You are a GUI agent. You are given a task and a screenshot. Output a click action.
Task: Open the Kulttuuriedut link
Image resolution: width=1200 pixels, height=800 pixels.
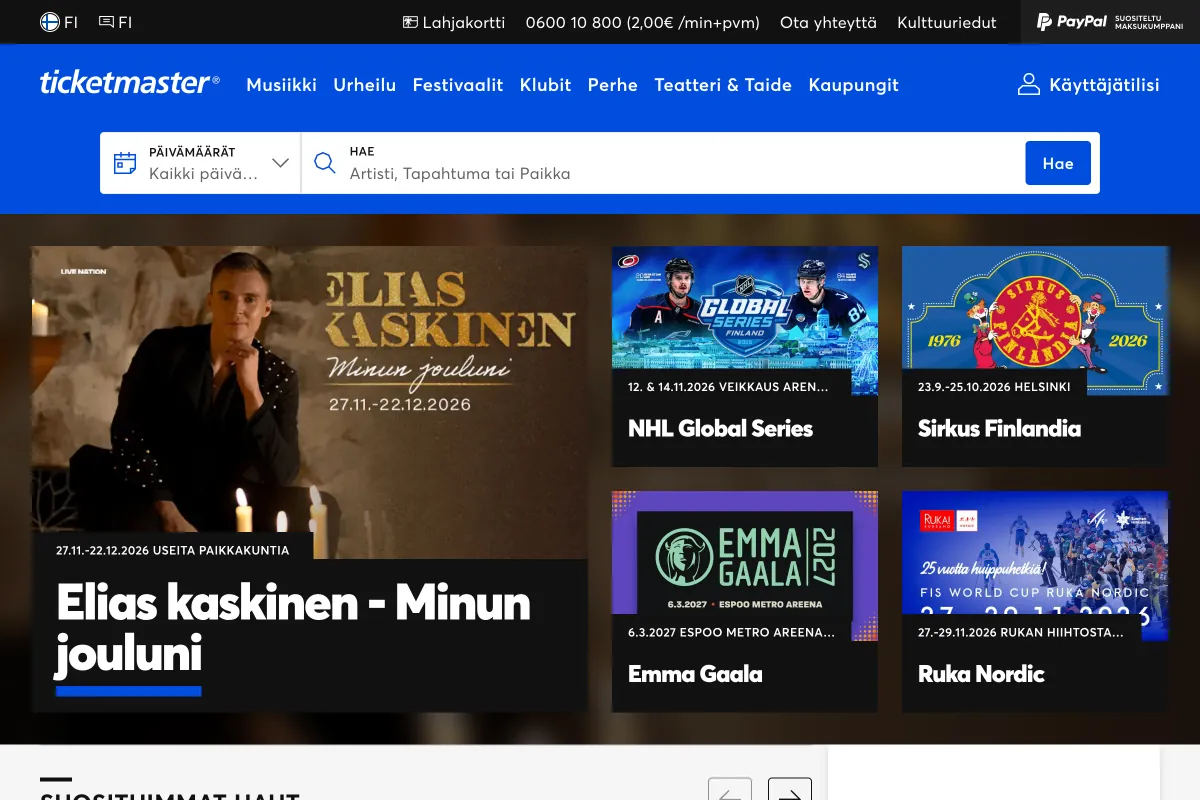pyautogui.click(x=947, y=22)
